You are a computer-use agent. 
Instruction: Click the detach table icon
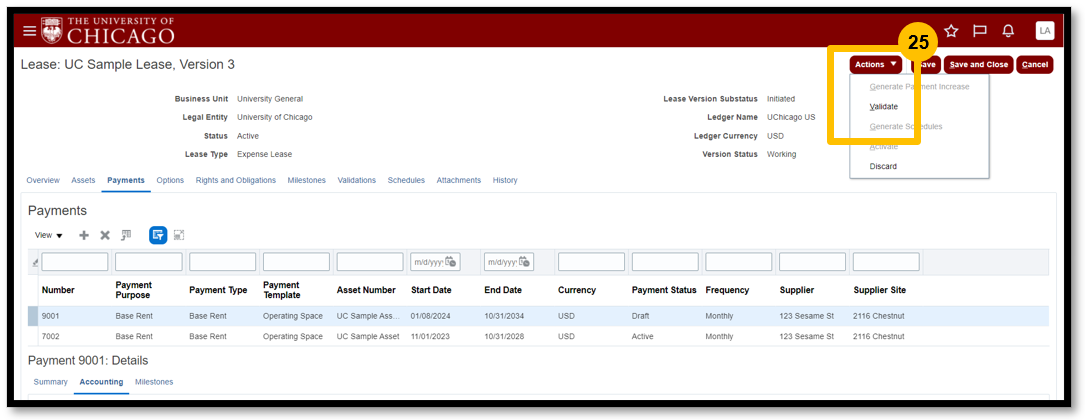pyautogui.click(x=179, y=235)
